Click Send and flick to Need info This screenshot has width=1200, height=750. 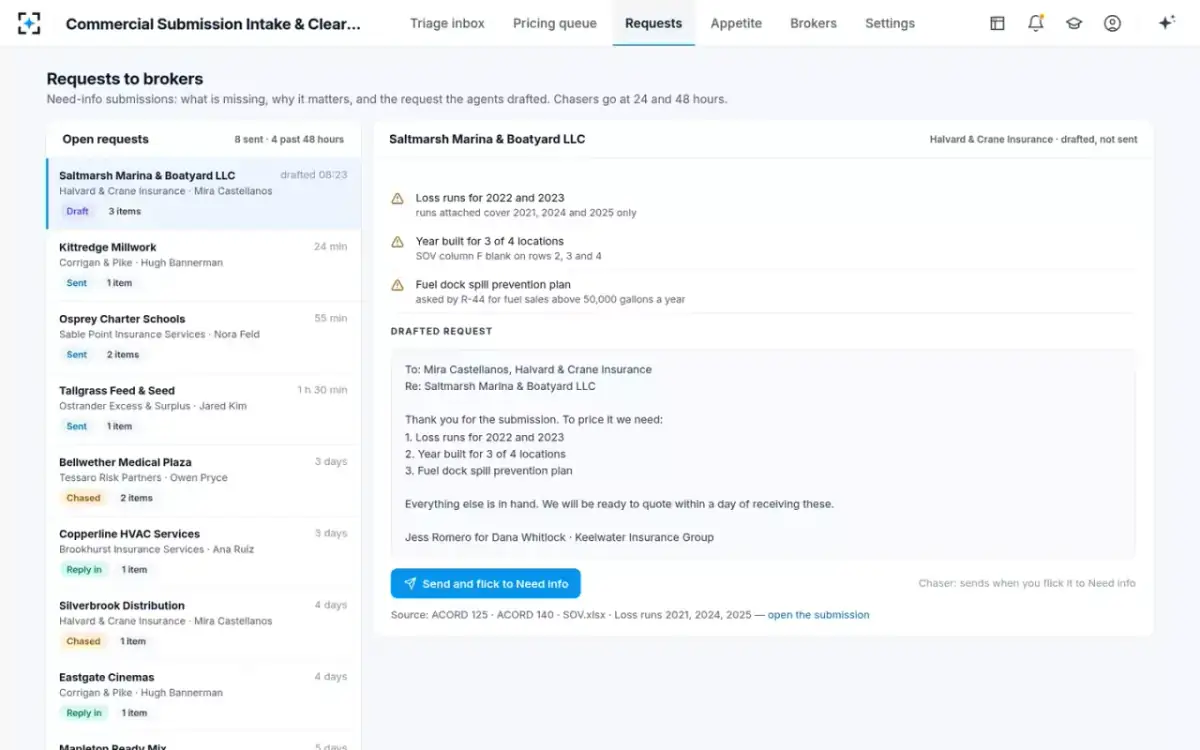click(485, 584)
